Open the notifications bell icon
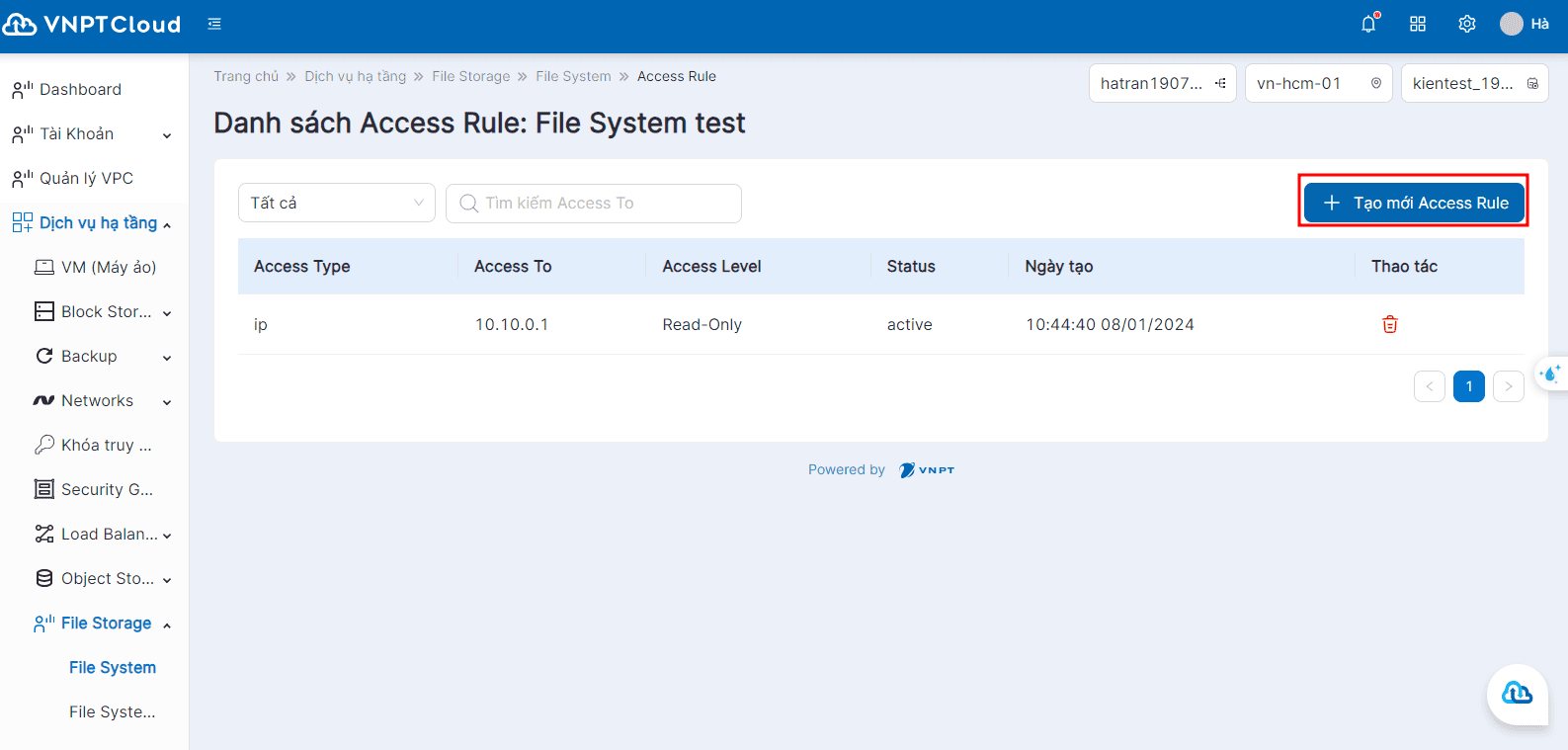Screen dimensions: 1568x750 click(x=1368, y=24)
